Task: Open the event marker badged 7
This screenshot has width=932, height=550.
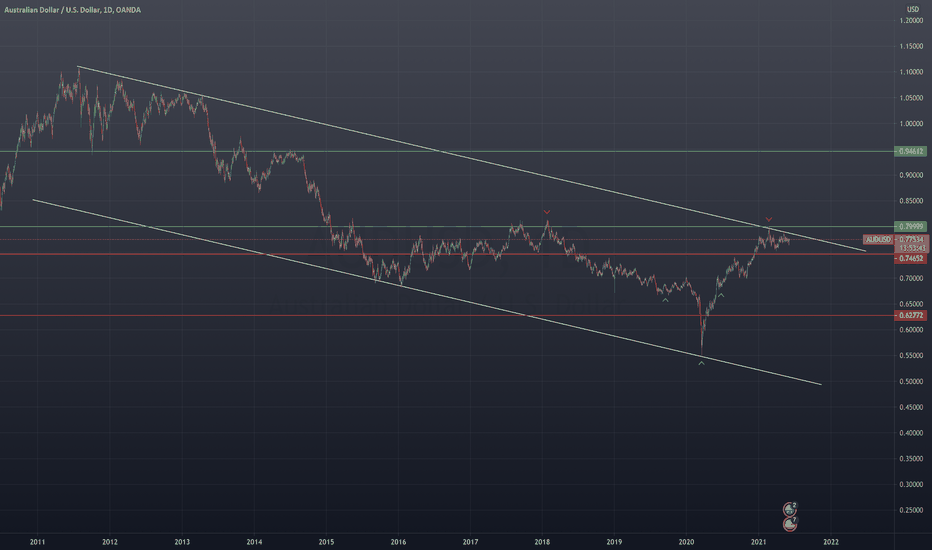Action: coord(790,524)
